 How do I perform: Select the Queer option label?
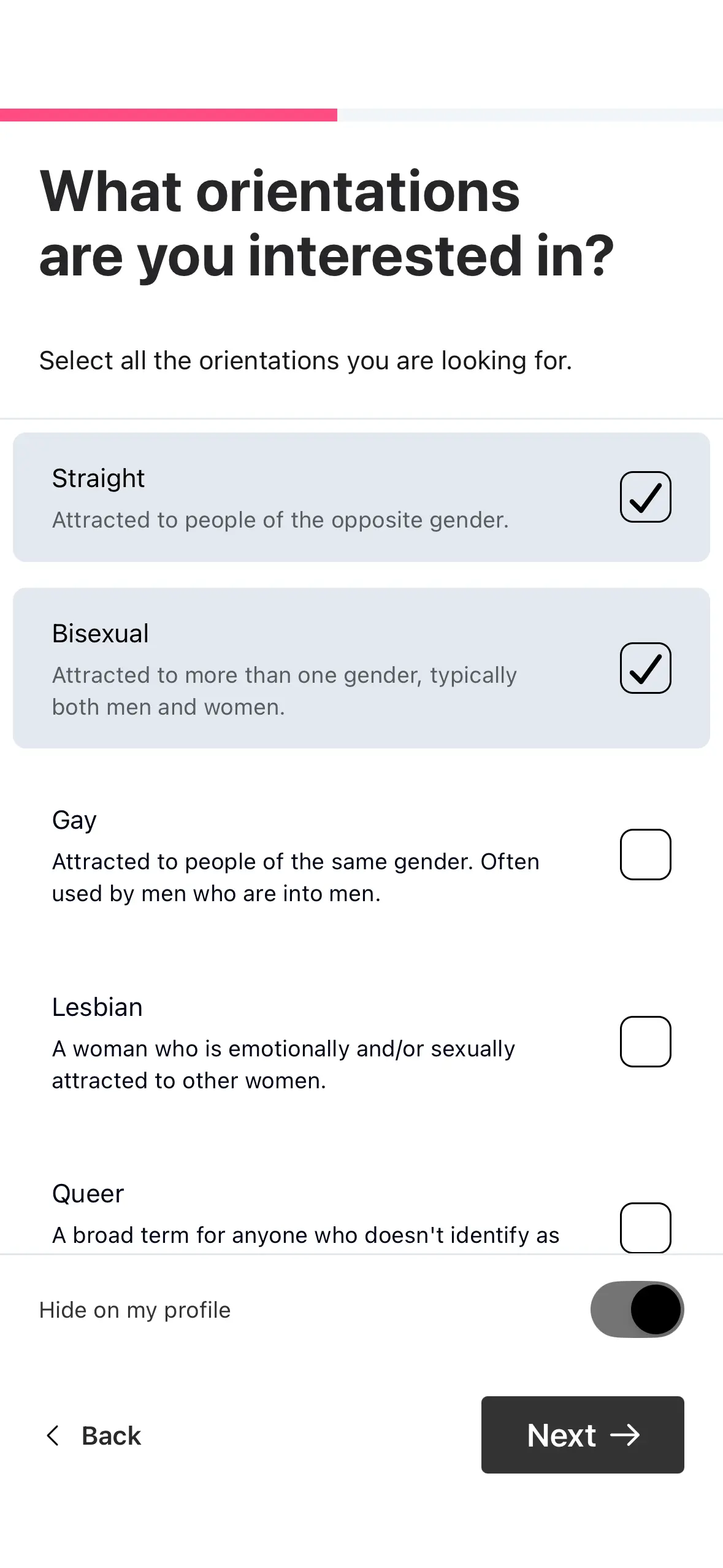click(x=88, y=1194)
